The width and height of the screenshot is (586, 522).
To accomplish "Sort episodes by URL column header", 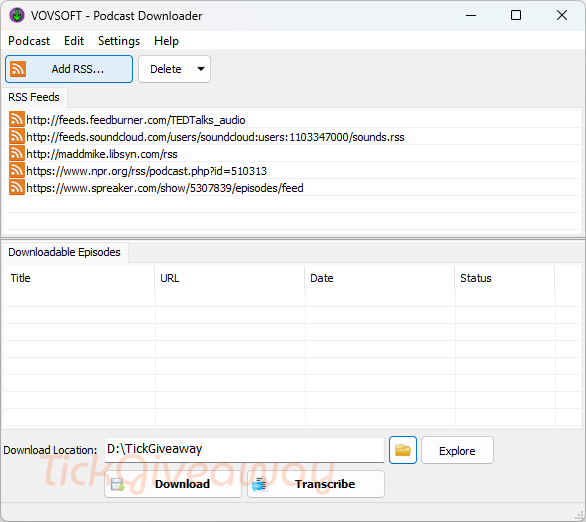I will tap(230, 278).
